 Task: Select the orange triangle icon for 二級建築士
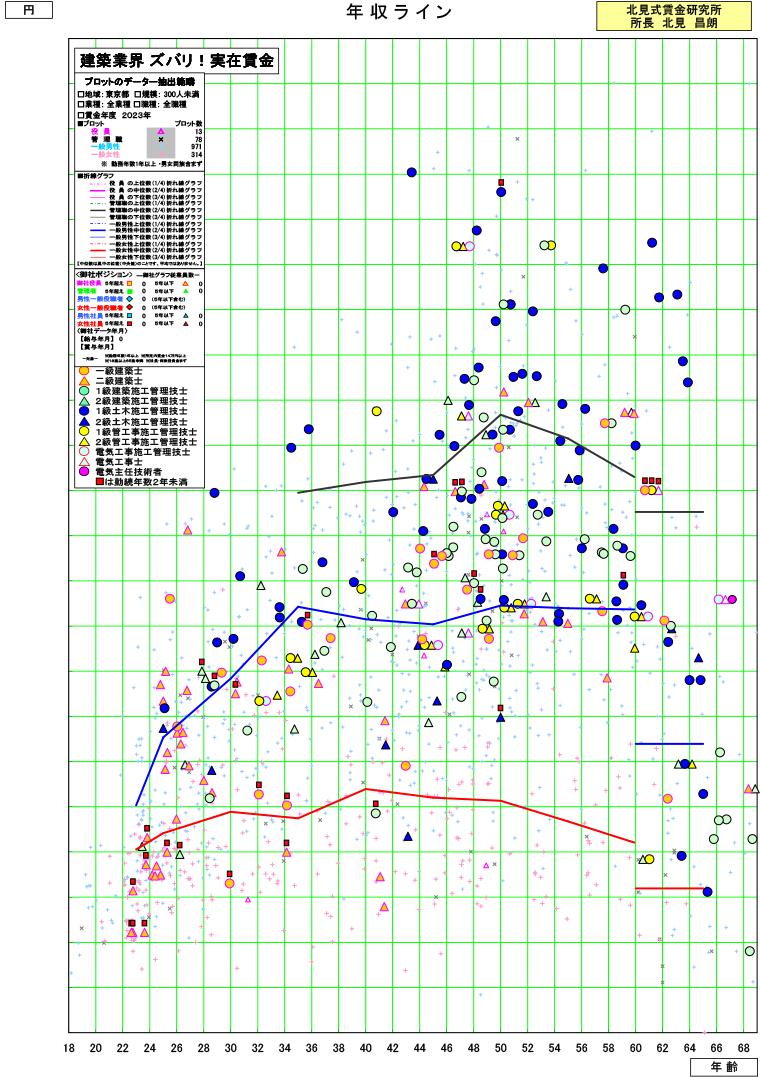pos(84,380)
